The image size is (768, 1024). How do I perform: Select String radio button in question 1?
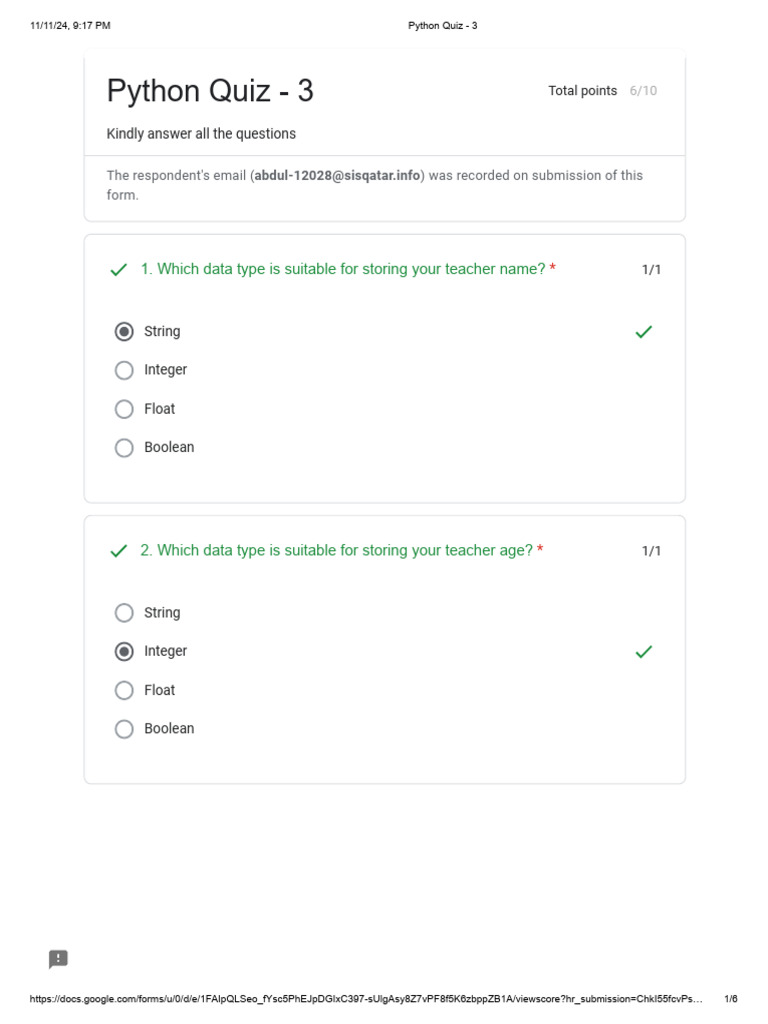124,332
